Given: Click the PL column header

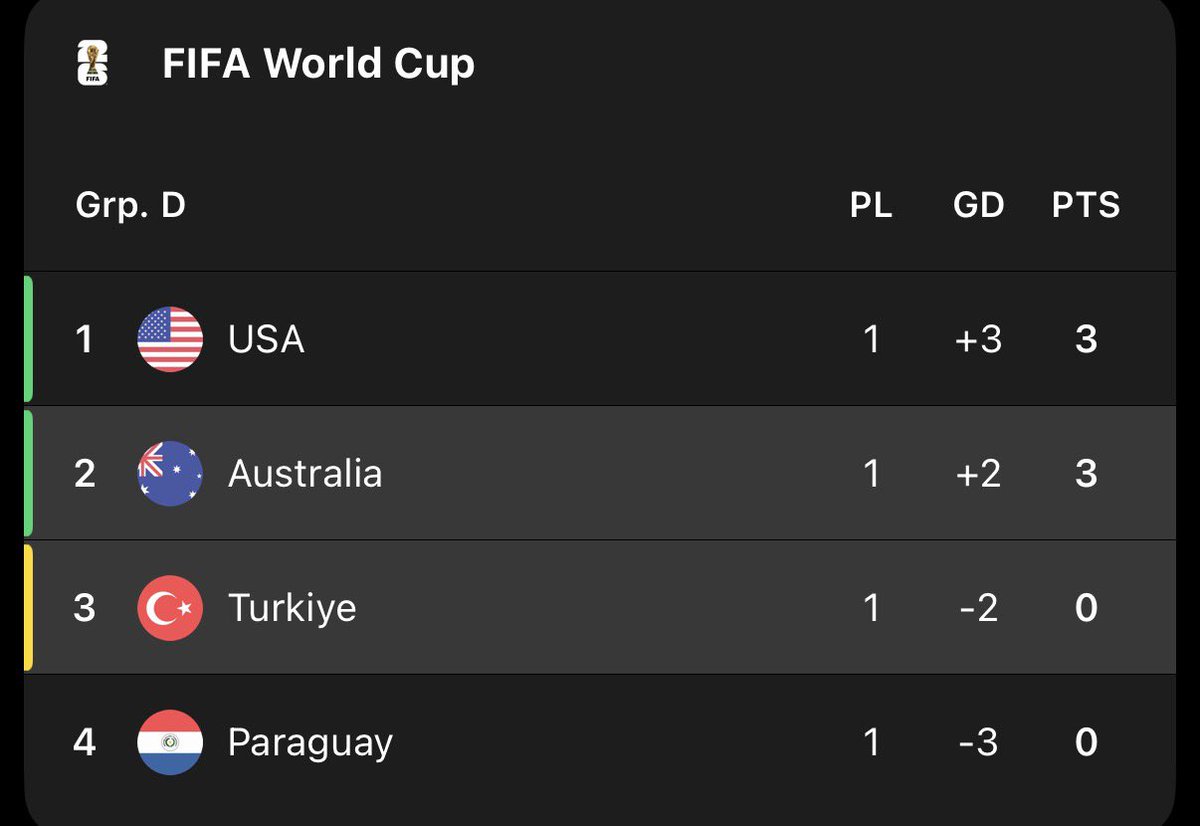Looking at the screenshot, I should pyautogui.click(x=871, y=205).
